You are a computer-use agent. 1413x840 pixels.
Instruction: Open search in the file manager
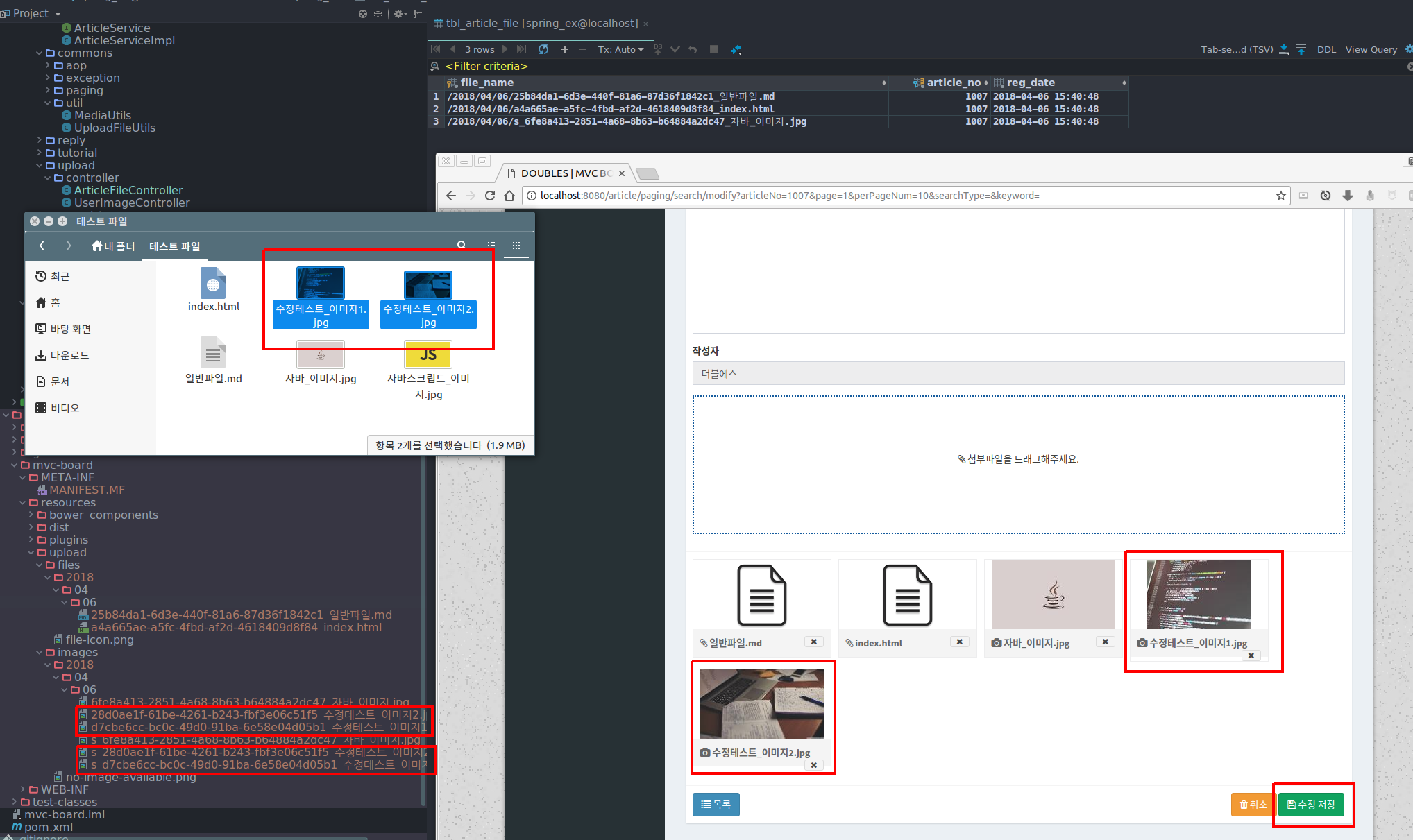(x=462, y=245)
